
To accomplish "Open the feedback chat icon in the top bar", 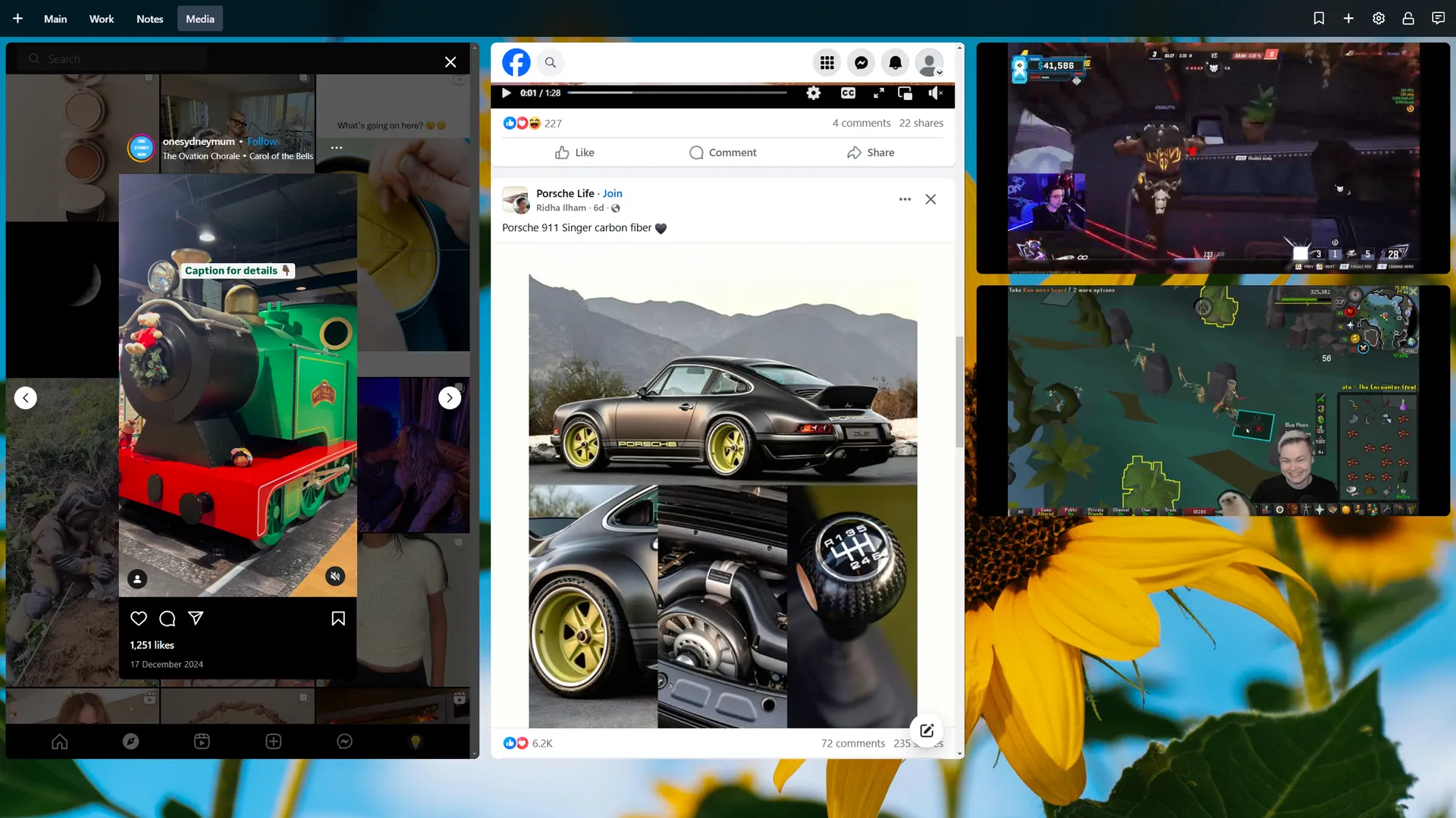I will point(1438,18).
